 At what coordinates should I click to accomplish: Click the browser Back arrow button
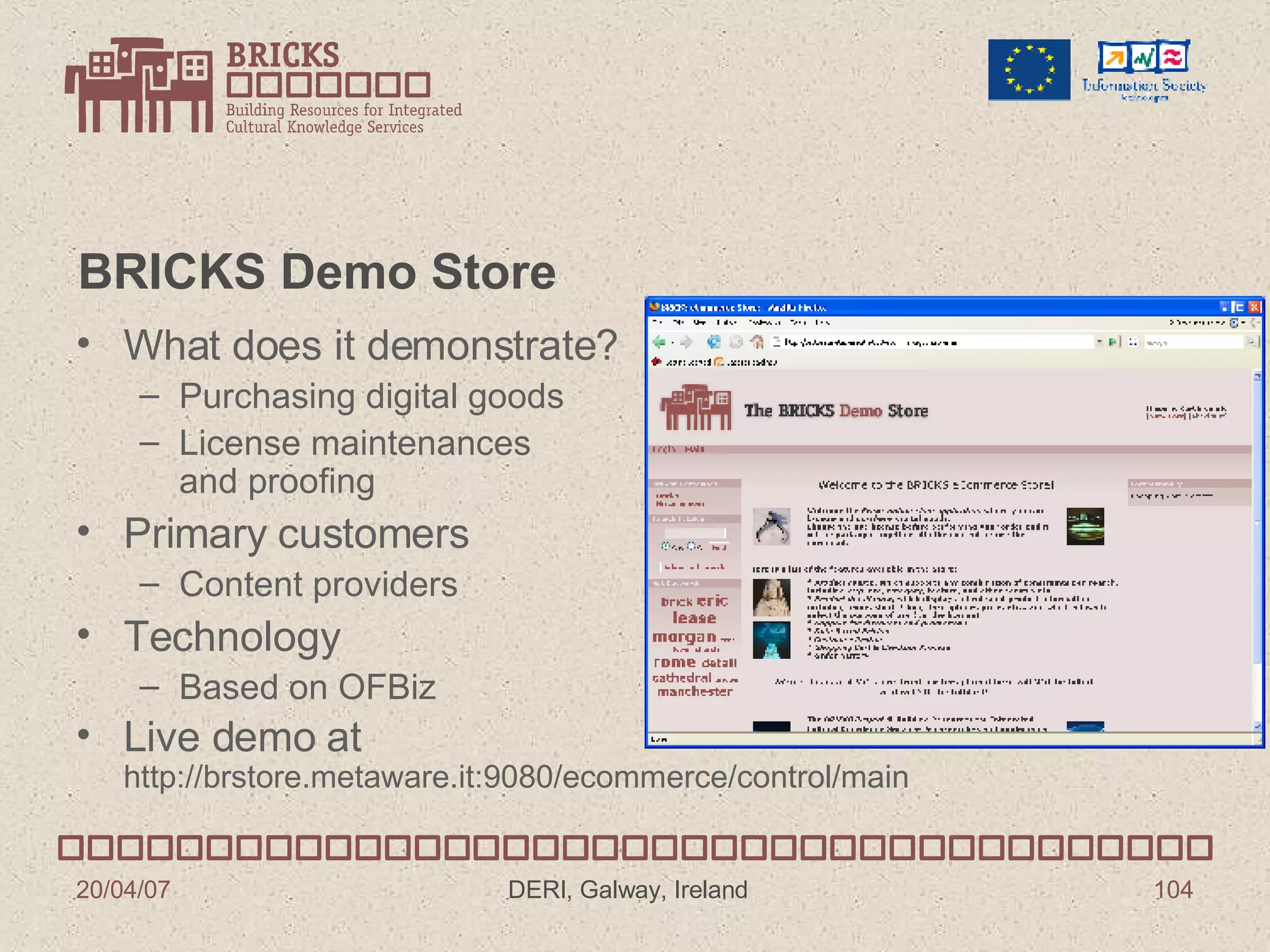pos(659,342)
